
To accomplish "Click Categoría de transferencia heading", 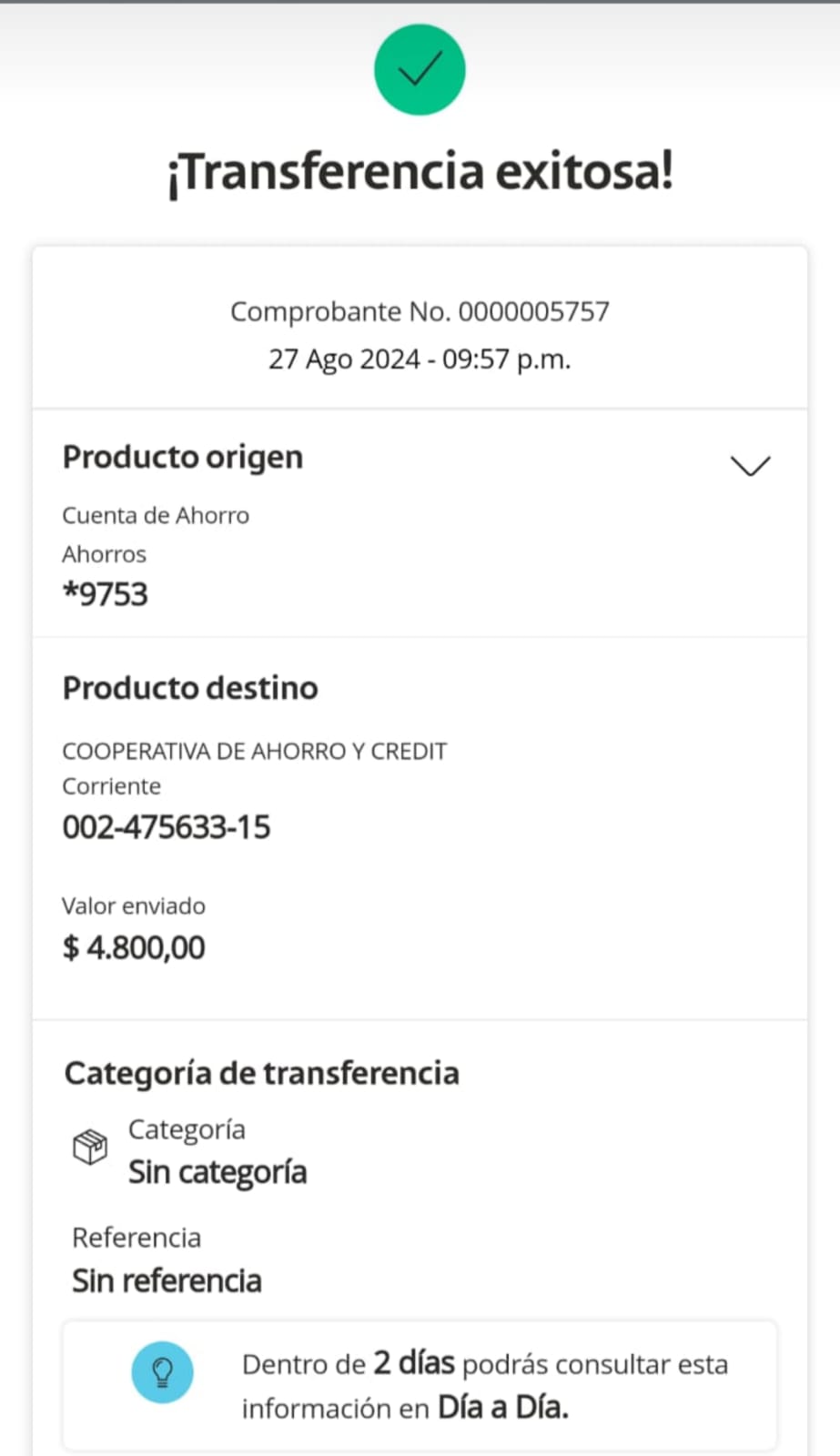I will 262,1073.
